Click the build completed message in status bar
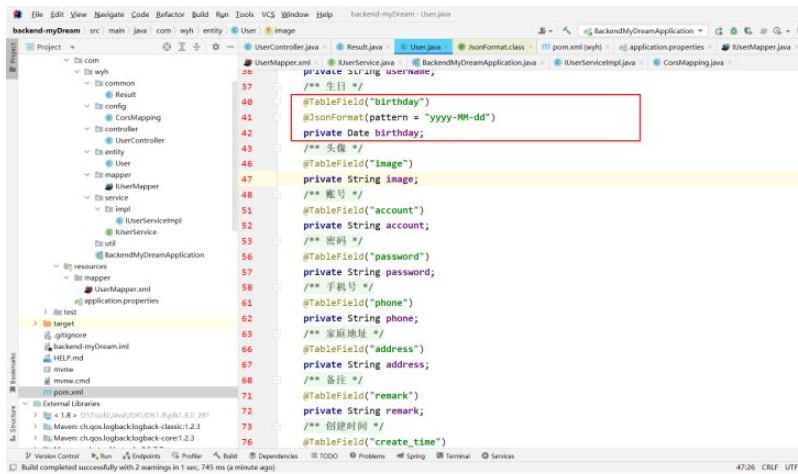This screenshot has height=474, width=798. click(x=148, y=467)
